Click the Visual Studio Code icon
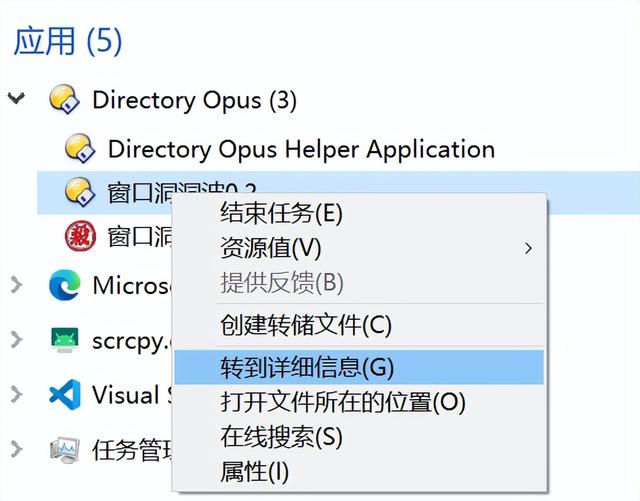Viewport: 640px width, 501px height. (x=64, y=394)
